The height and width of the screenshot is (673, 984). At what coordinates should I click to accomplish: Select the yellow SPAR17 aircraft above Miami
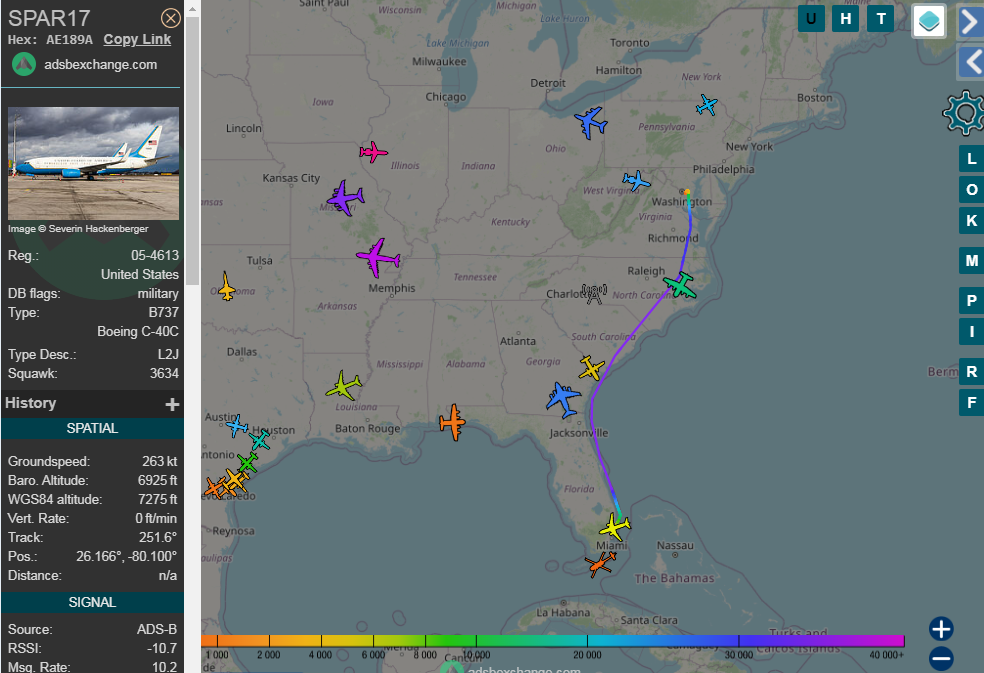coord(615,526)
